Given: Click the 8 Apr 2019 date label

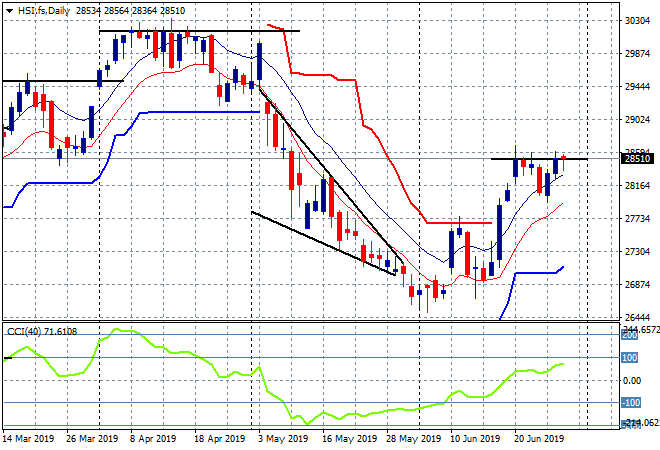Looking at the screenshot, I should 153,439.
